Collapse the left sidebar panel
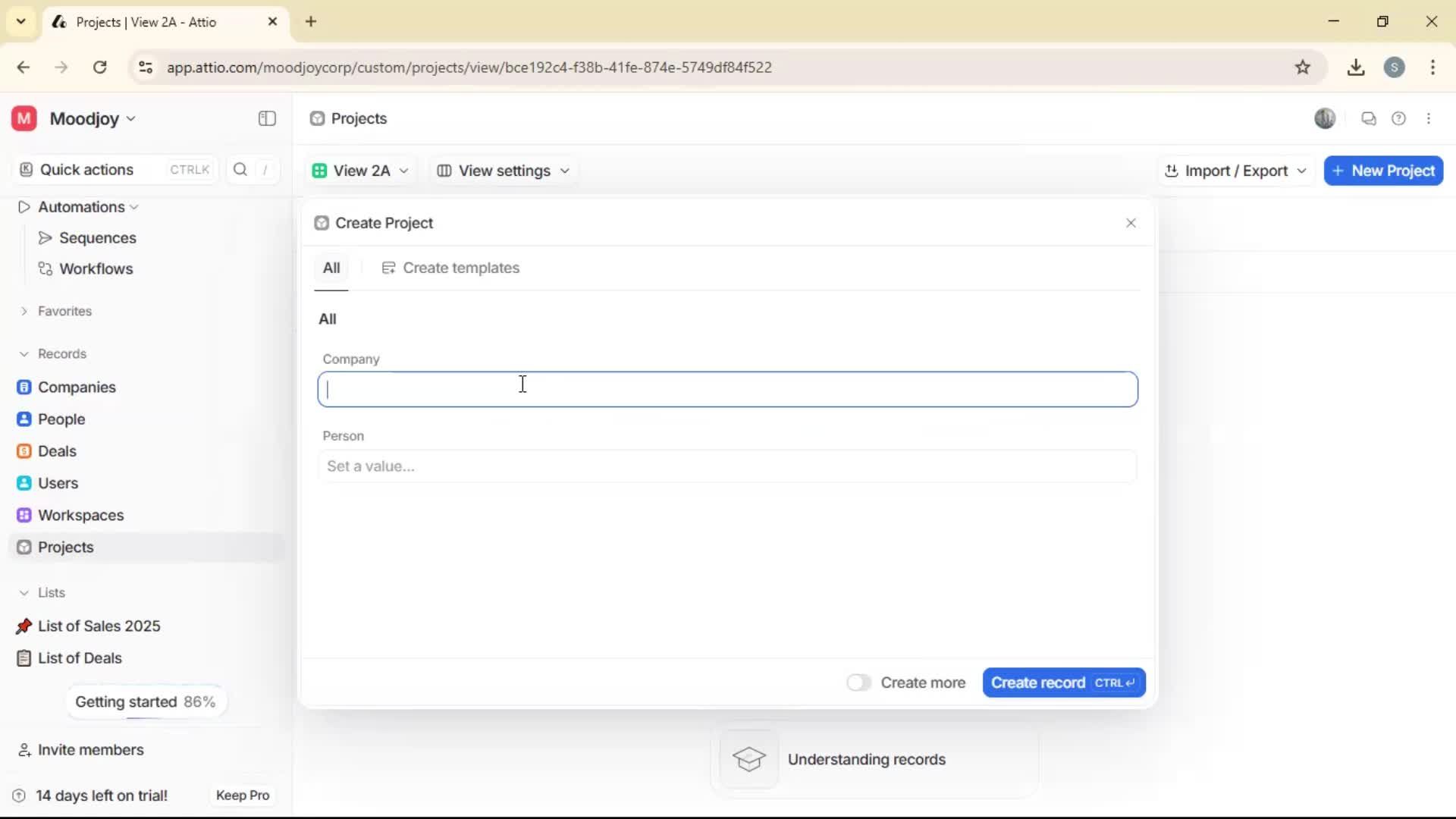The width and height of the screenshot is (1456, 819). point(266,119)
